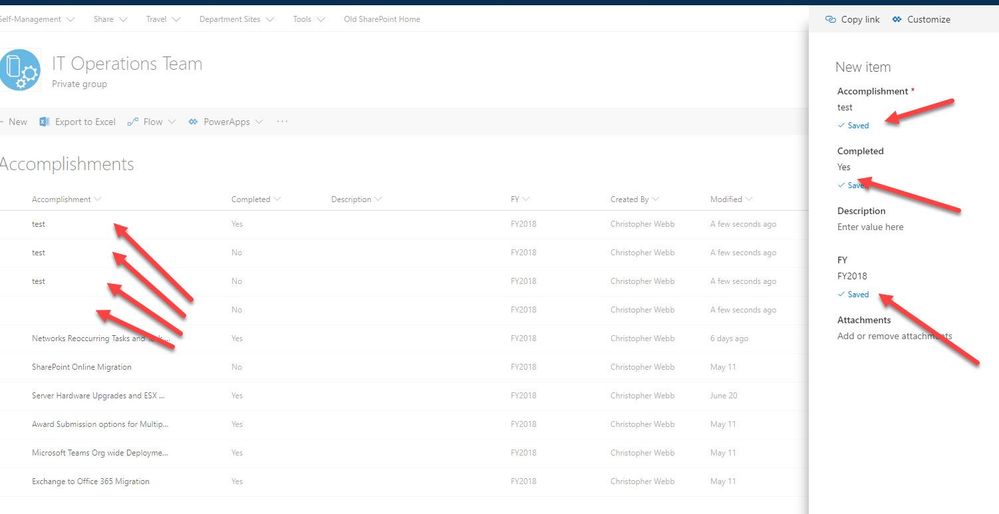The height and width of the screenshot is (514, 999).
Task: Open Exchange to Office 365 Migration item
Action: (90, 482)
